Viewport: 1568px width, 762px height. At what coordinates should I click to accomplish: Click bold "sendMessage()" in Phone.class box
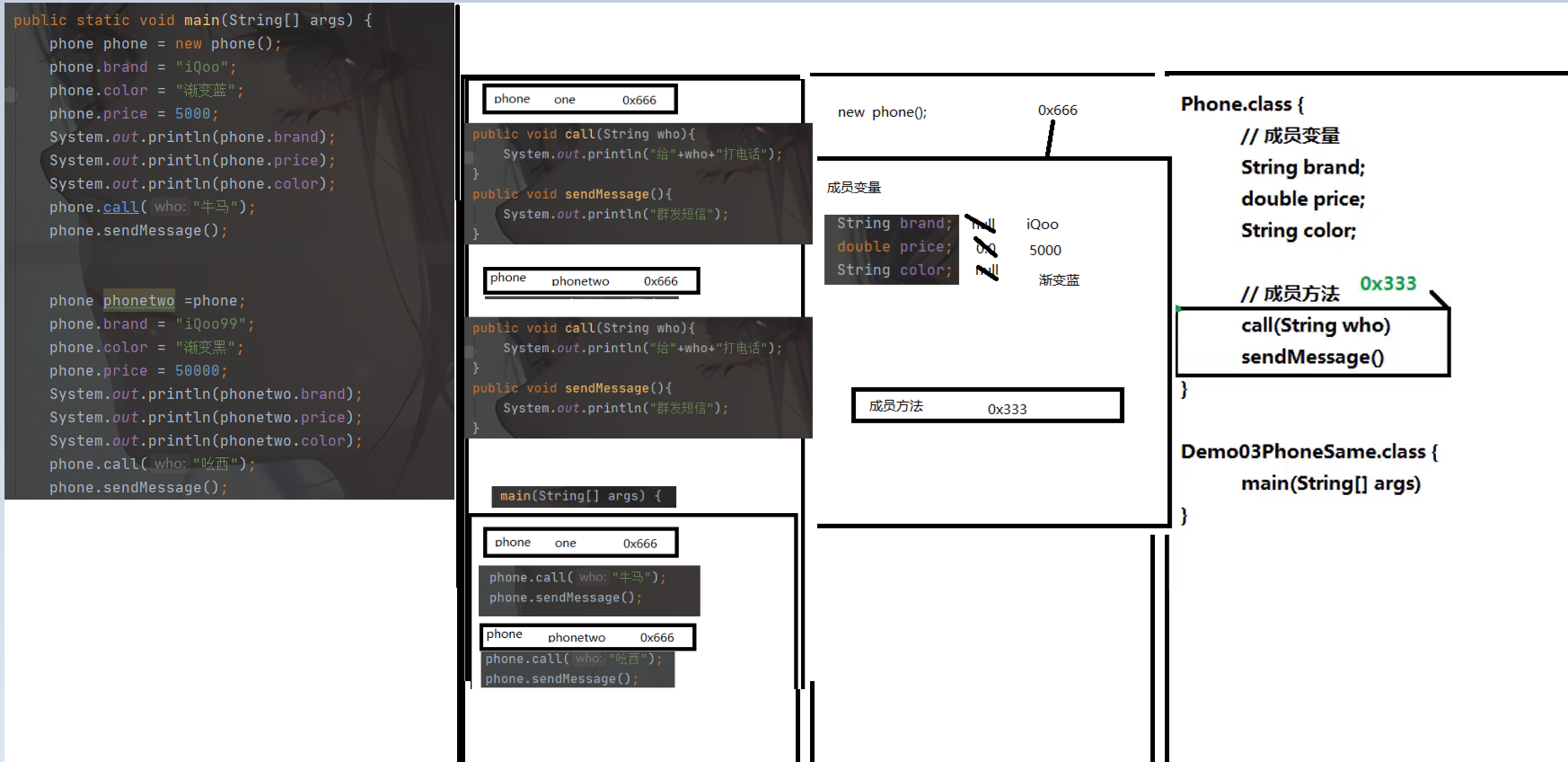click(1312, 357)
